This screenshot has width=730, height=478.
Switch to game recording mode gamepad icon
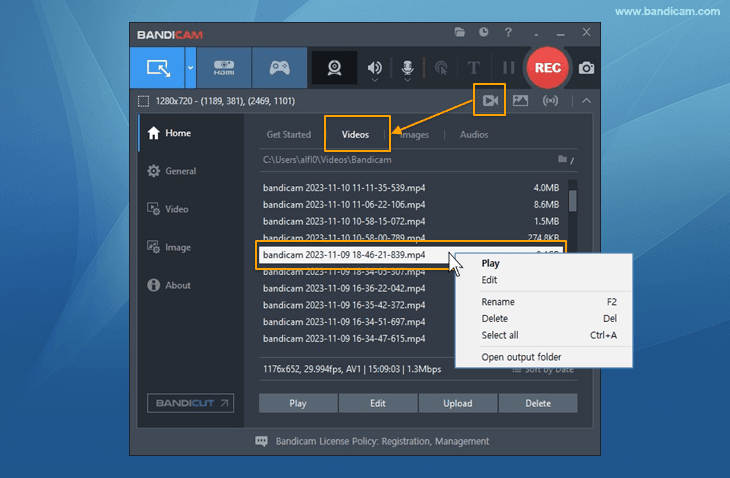pyautogui.click(x=279, y=68)
